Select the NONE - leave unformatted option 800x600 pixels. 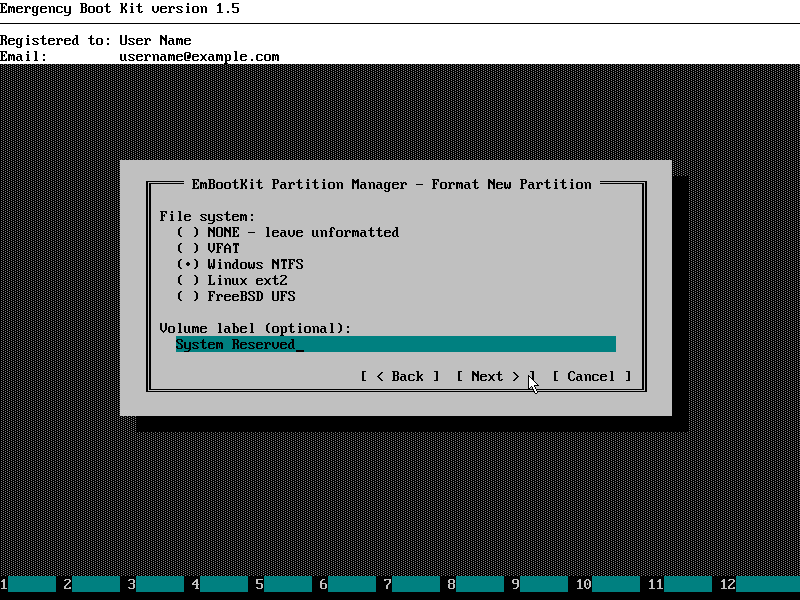coord(288,232)
